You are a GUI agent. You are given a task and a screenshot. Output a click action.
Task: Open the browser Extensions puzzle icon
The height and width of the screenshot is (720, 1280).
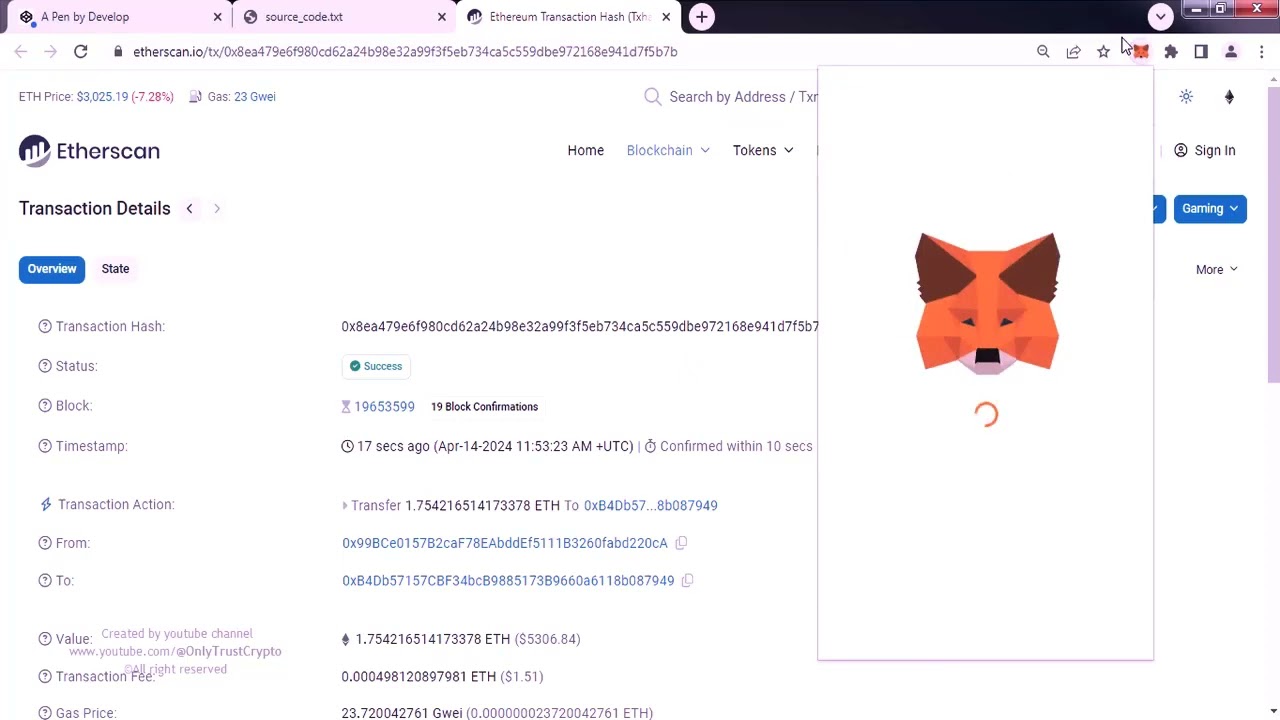pyautogui.click(x=1171, y=51)
